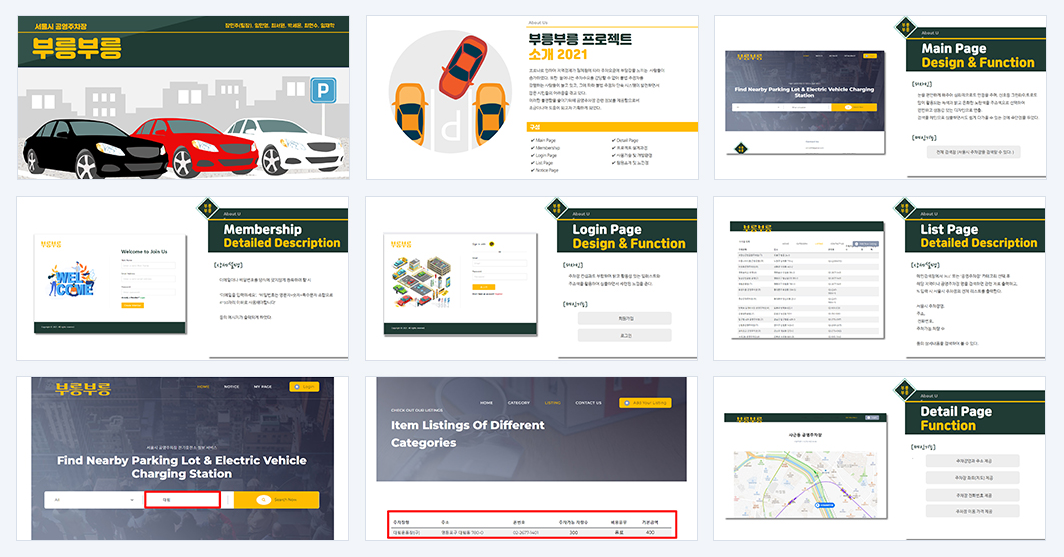Click the diamond logo badge on Detail Page slide
Viewport: 1064px width, 557px height.
[905, 389]
